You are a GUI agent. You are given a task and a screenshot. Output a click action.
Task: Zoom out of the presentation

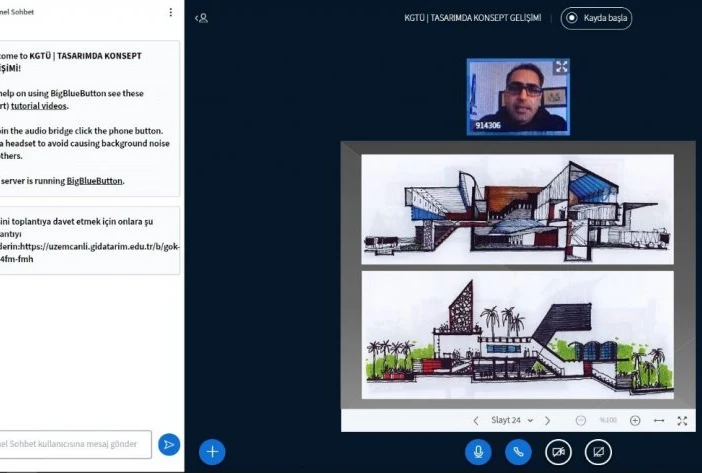pos(581,421)
